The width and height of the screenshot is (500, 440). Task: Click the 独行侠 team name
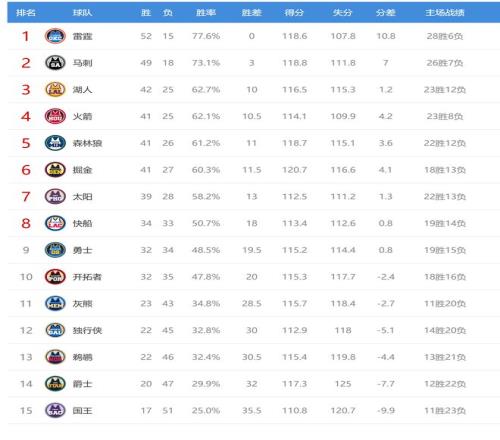click(87, 330)
